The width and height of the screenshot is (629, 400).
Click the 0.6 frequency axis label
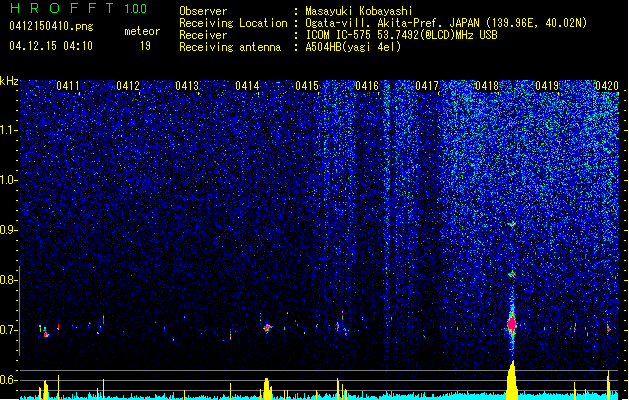point(9,380)
